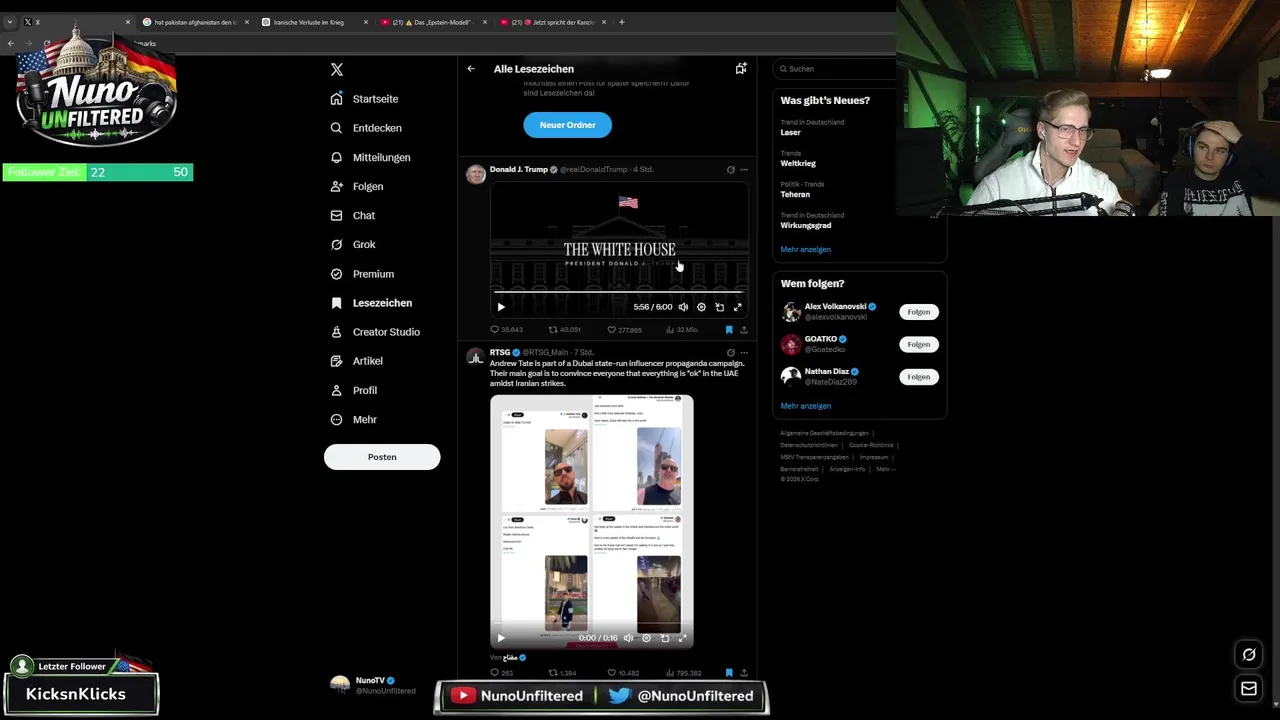Share the RTSG post
Screen dimensions: 1280x720
point(744,673)
